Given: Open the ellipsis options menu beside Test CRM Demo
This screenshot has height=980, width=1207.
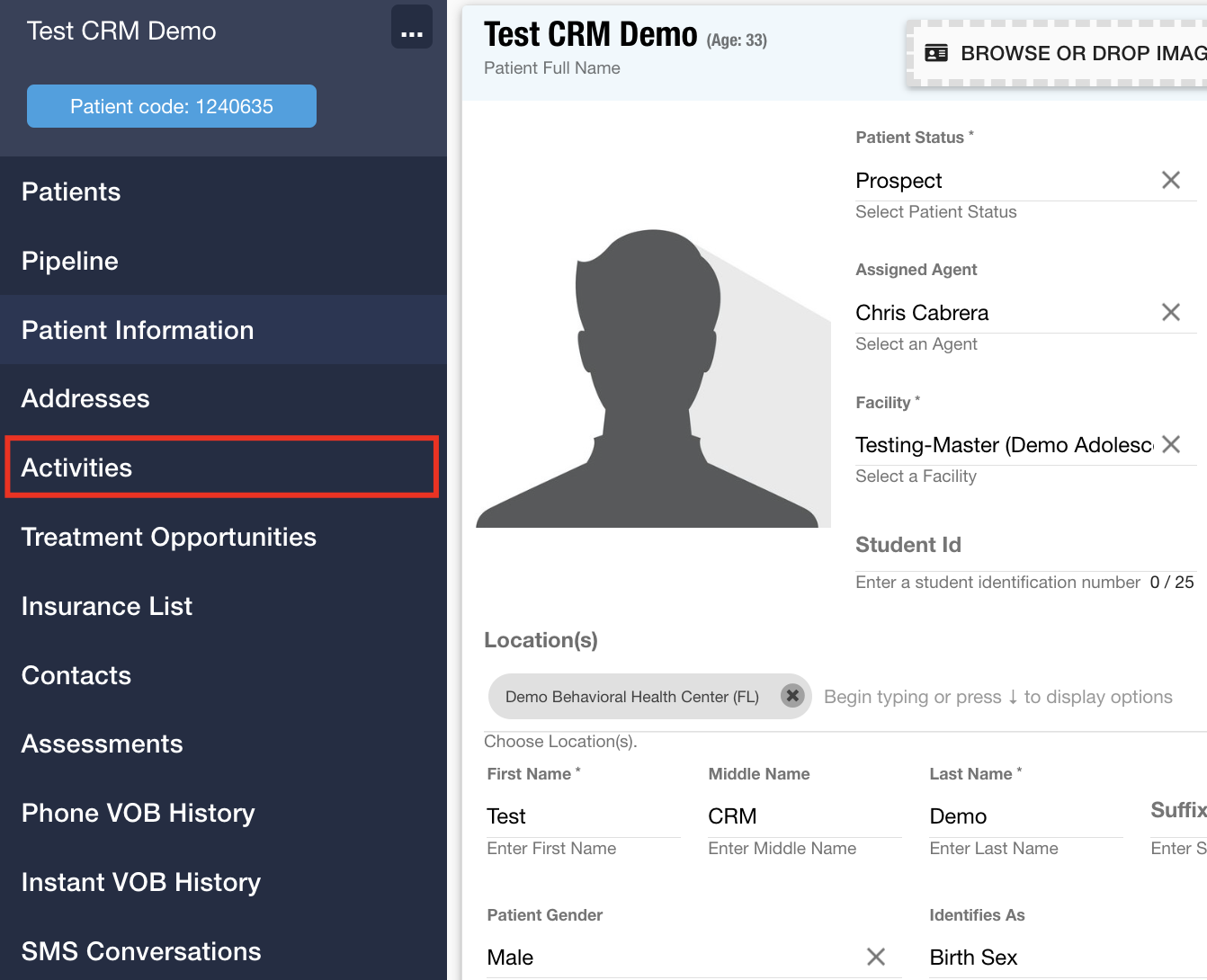Looking at the screenshot, I should [x=411, y=27].
